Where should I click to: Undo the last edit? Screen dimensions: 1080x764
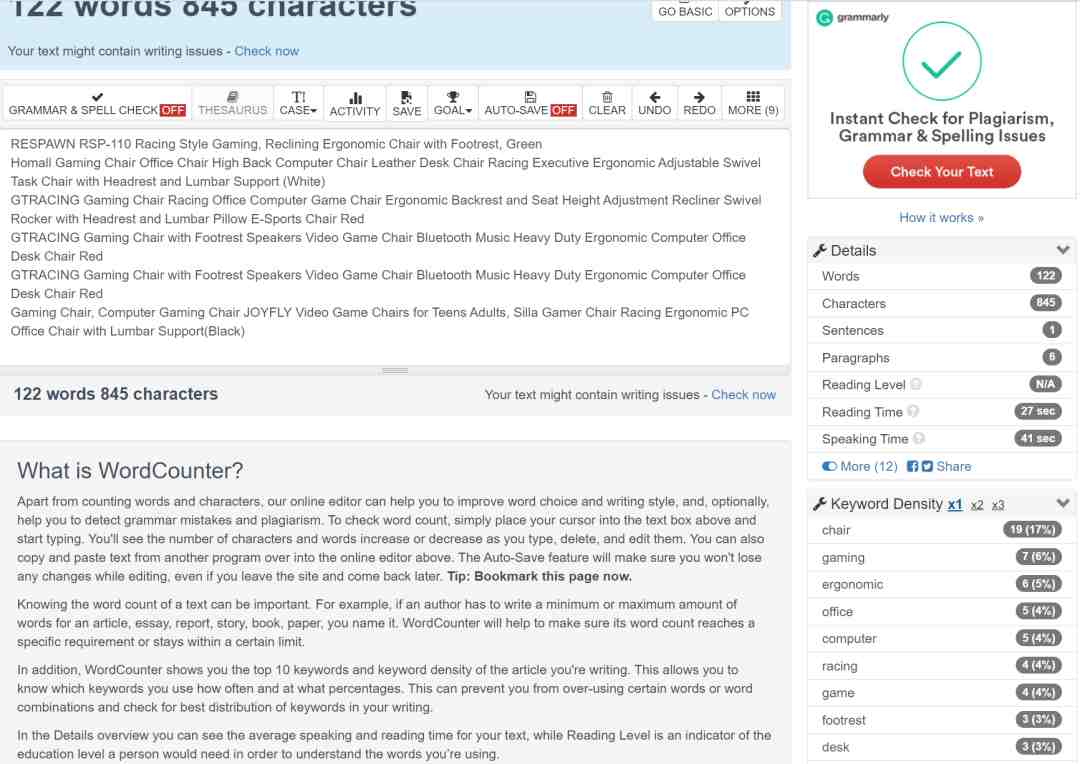point(654,103)
